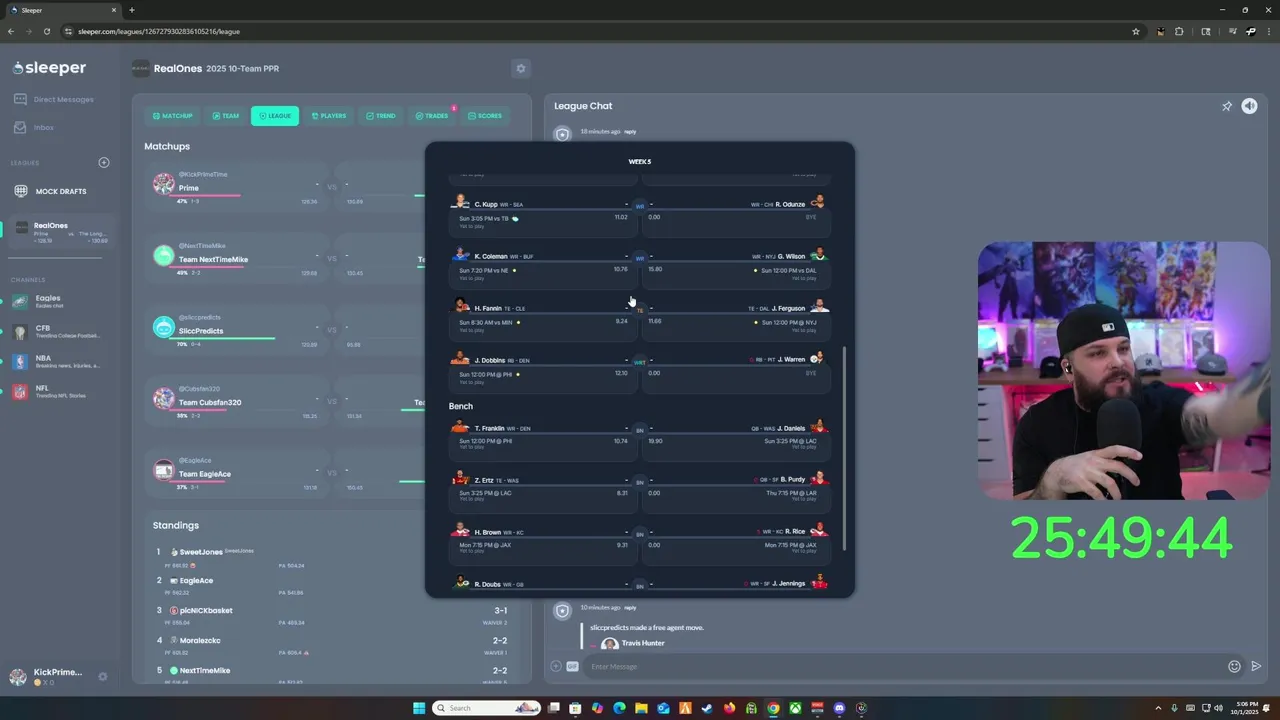Click the browser address bar

pos(600,31)
